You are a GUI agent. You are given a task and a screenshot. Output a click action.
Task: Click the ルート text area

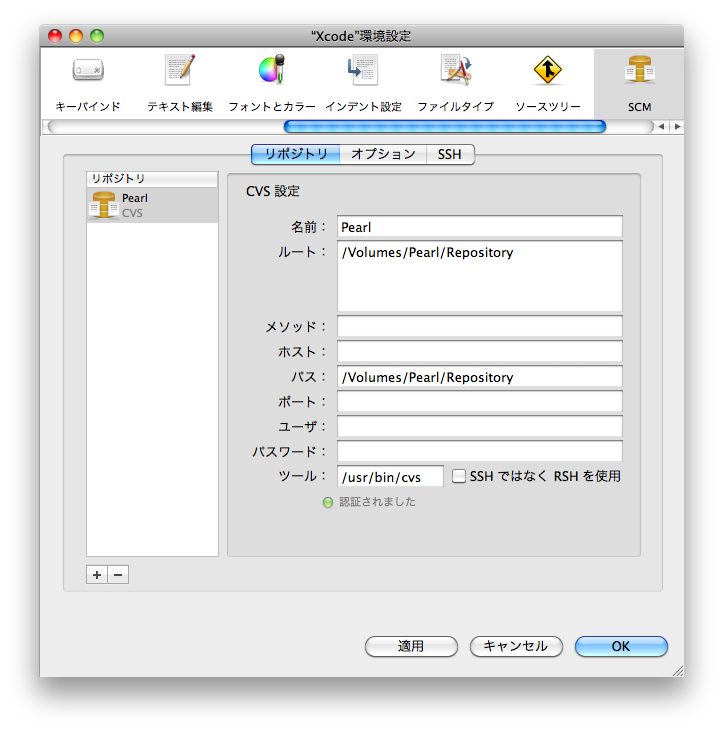pos(479,276)
